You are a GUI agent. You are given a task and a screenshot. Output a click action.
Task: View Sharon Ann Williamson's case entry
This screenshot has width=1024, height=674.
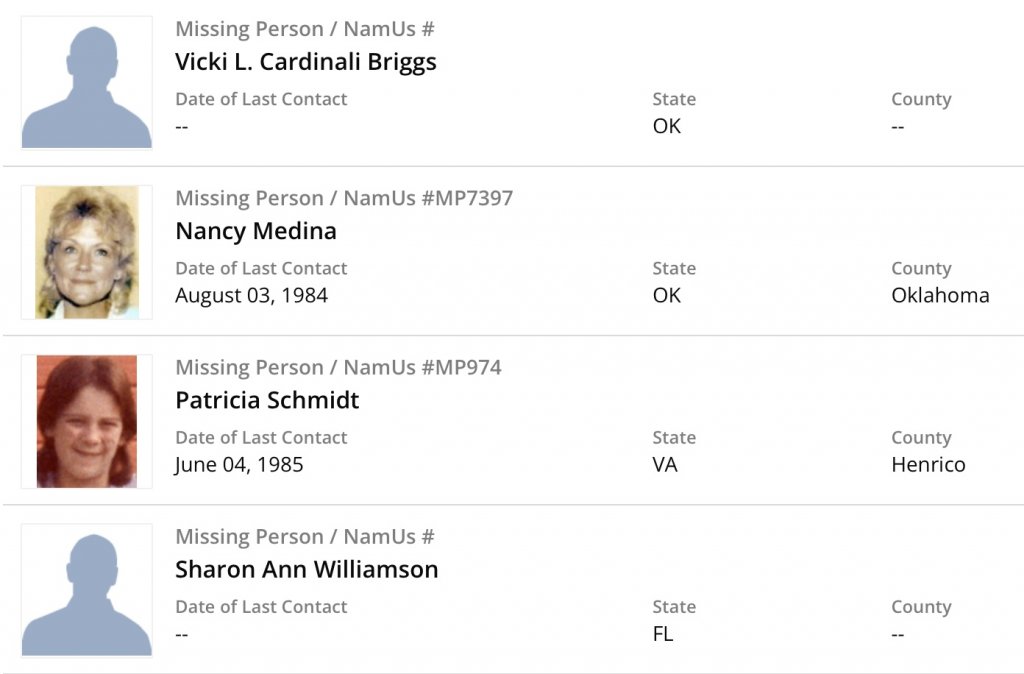pos(307,569)
